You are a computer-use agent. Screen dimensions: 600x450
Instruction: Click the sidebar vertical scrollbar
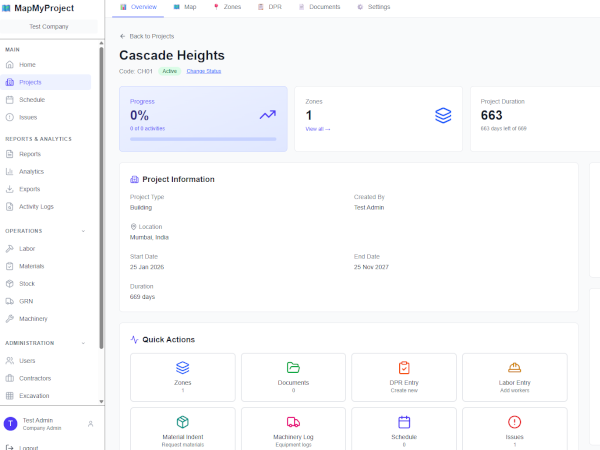[101, 197]
